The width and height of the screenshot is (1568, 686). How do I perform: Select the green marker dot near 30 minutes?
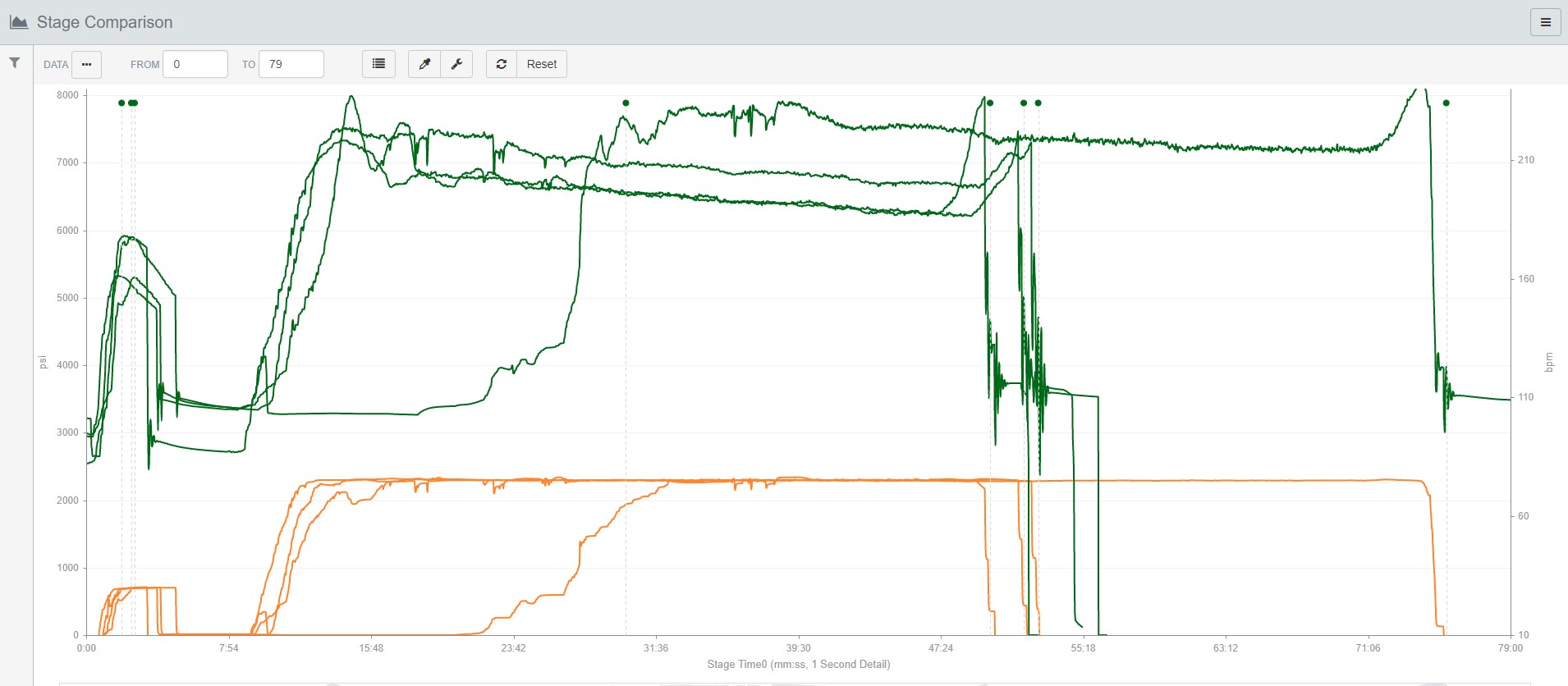(626, 103)
